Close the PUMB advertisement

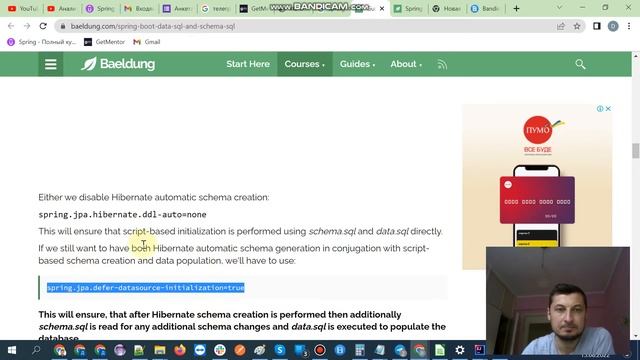click(x=608, y=109)
